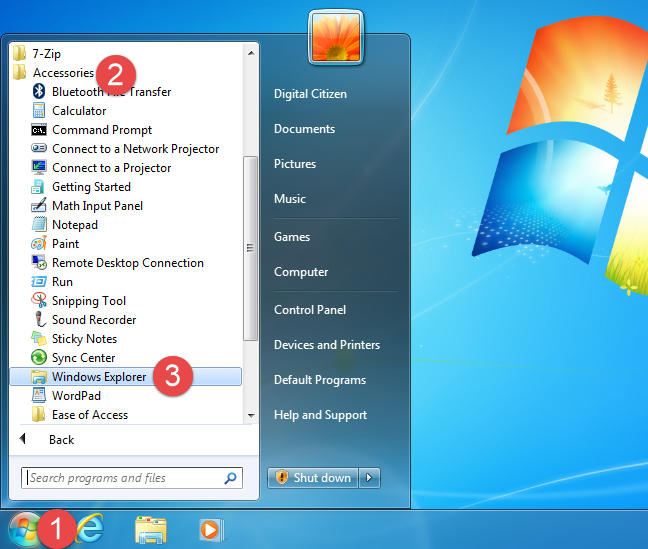Open the Command Prompt icon

(39, 130)
